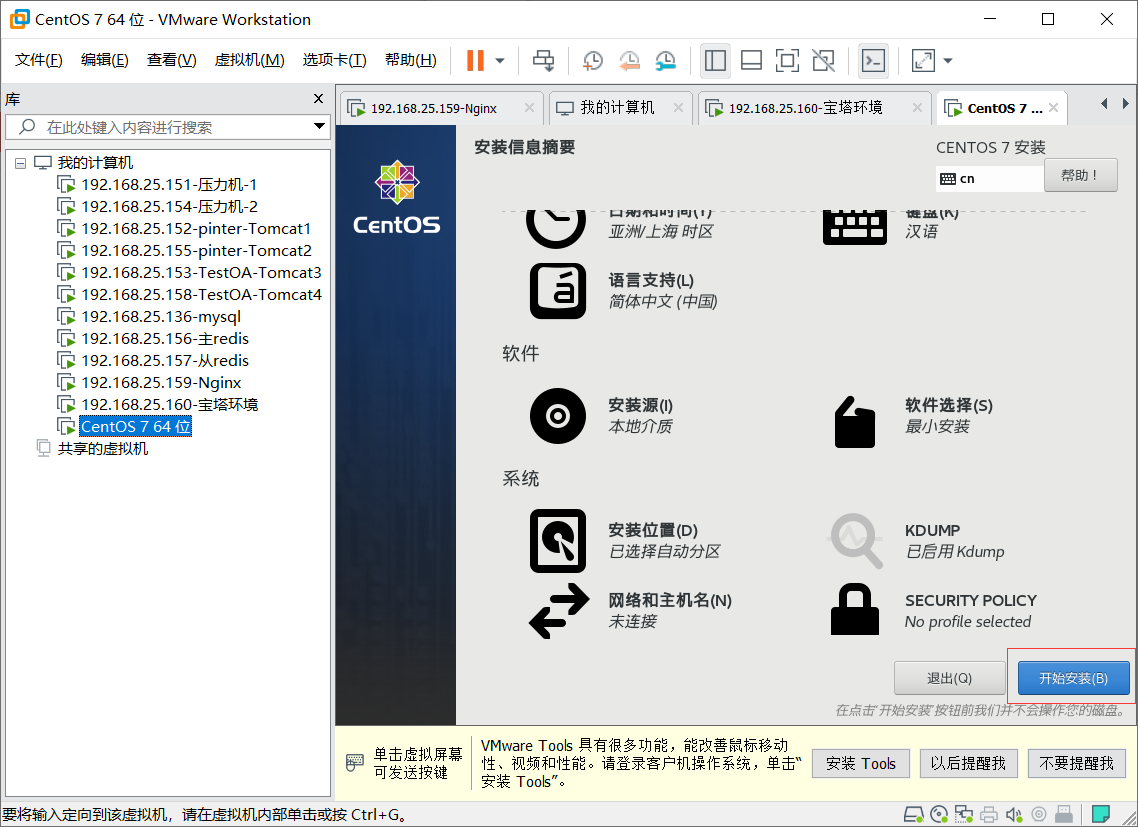Select 192.168.25.136-mysql in the library tree
This screenshot has width=1138, height=827.
[160, 317]
